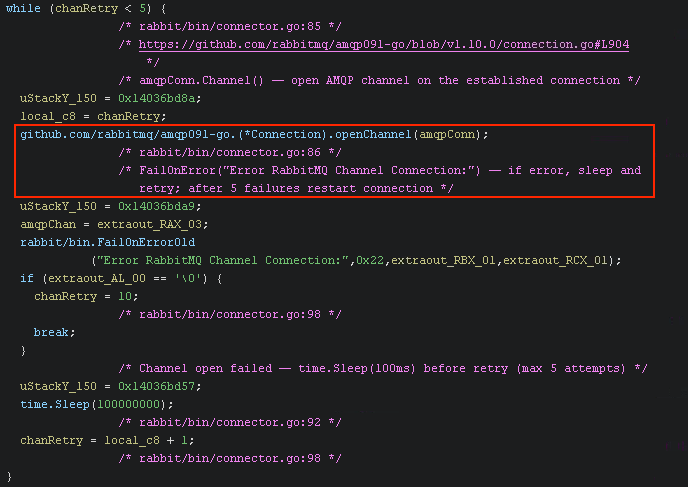
Task: Select the 'while' keyword of the loop
Action: [x=23, y=8]
